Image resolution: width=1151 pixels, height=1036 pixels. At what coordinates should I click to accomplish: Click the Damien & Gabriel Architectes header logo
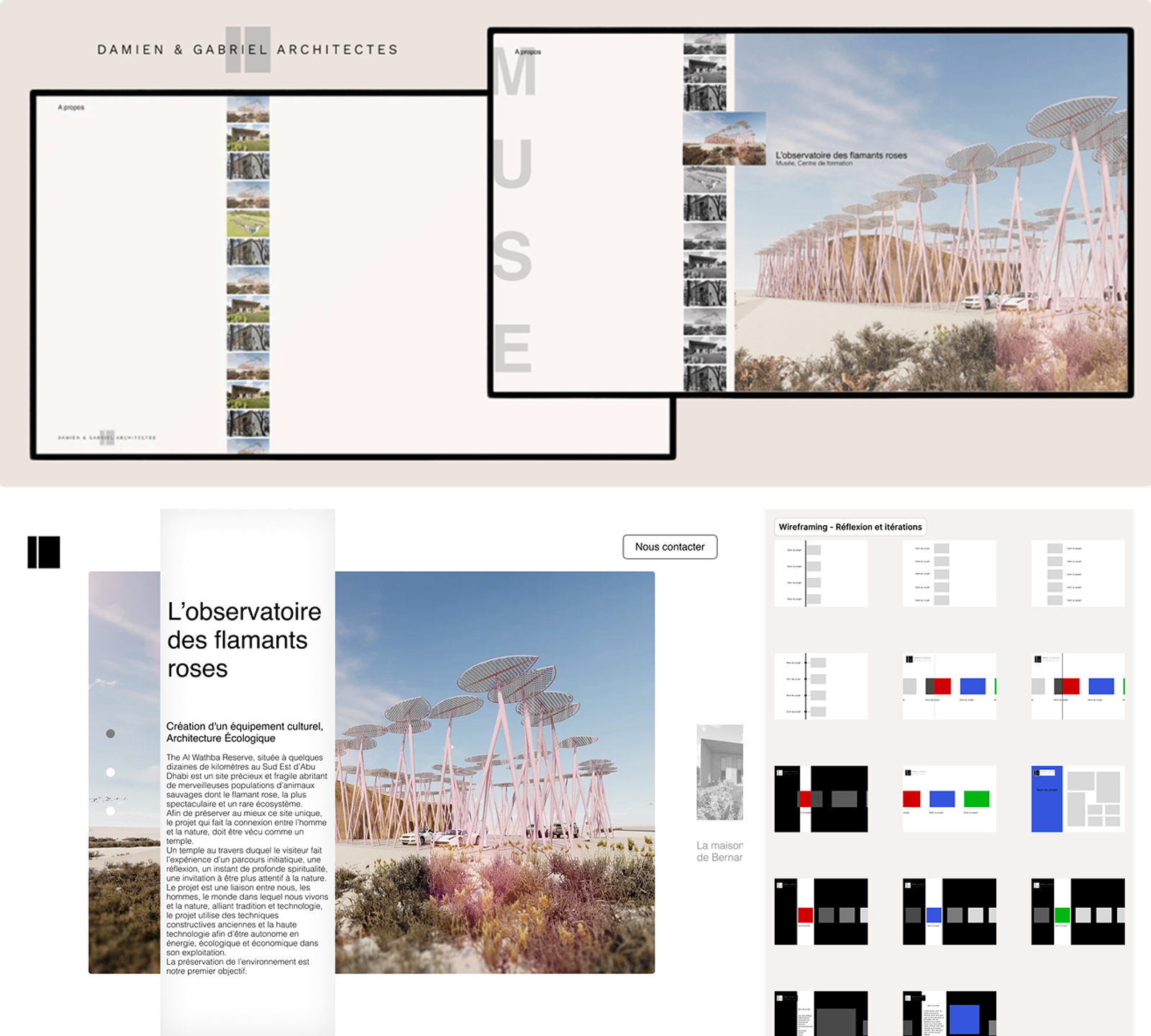click(248, 50)
